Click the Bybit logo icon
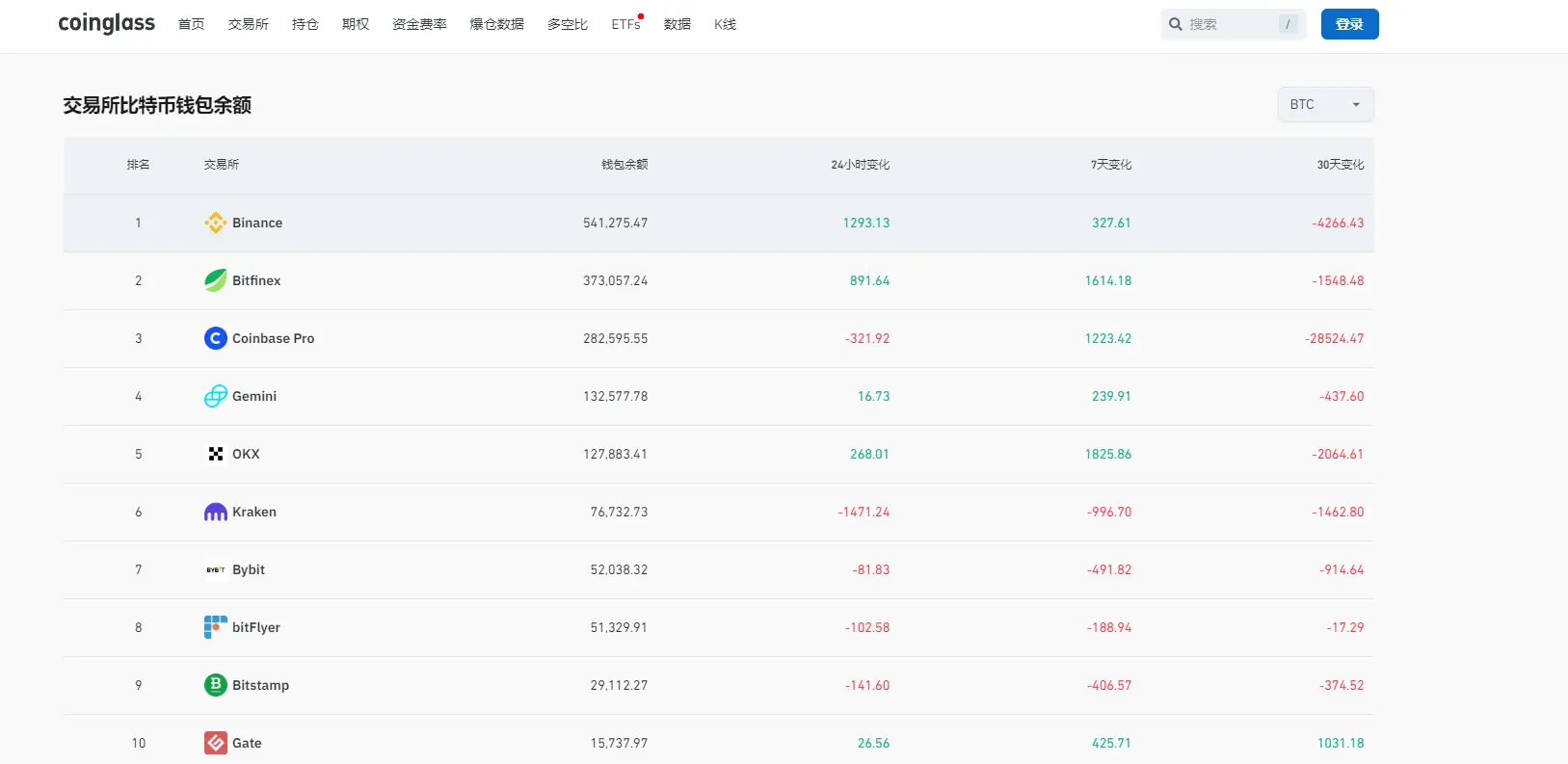1568x764 pixels. click(216, 569)
